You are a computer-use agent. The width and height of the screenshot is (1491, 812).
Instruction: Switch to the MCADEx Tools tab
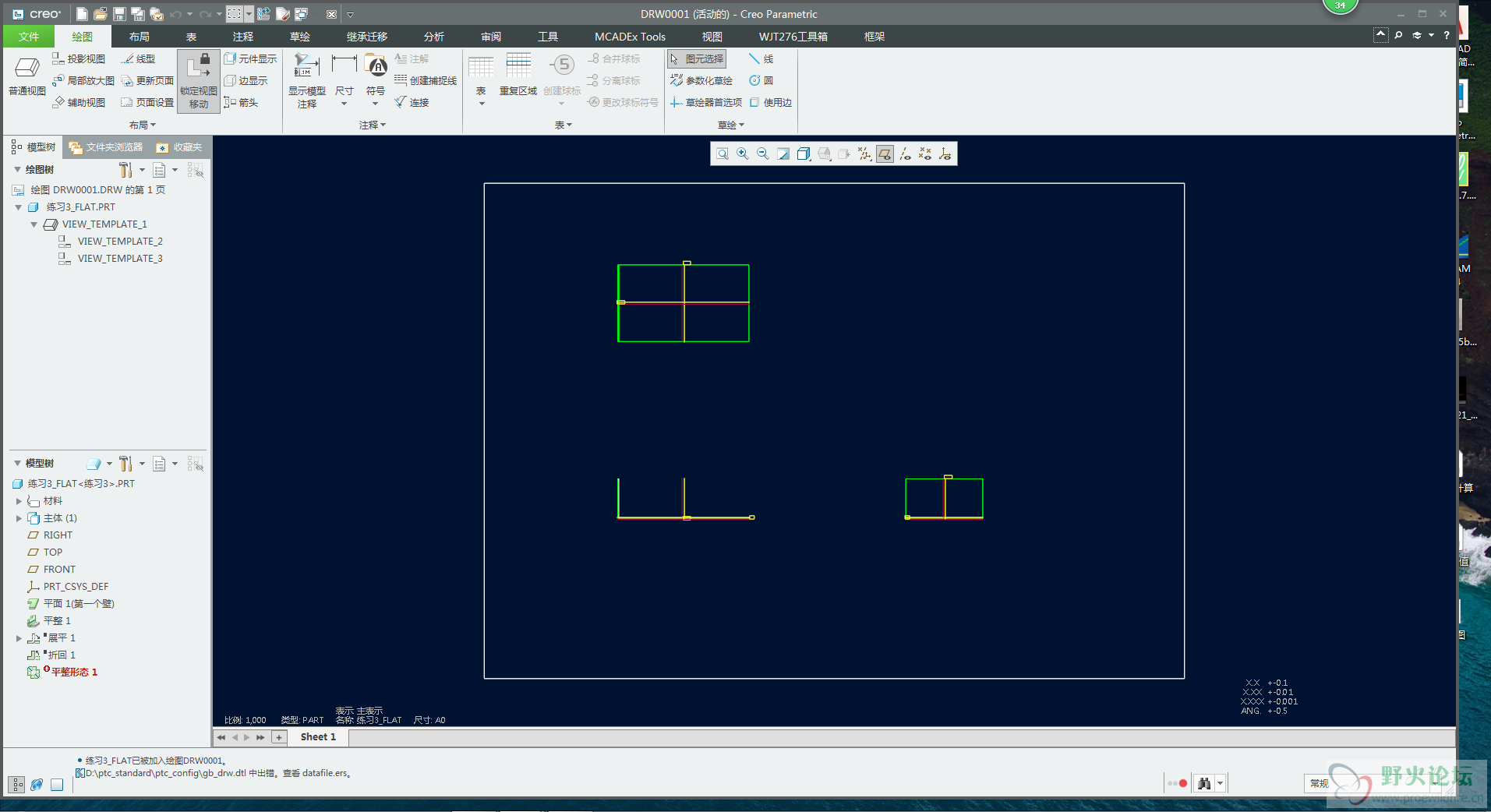(x=630, y=37)
